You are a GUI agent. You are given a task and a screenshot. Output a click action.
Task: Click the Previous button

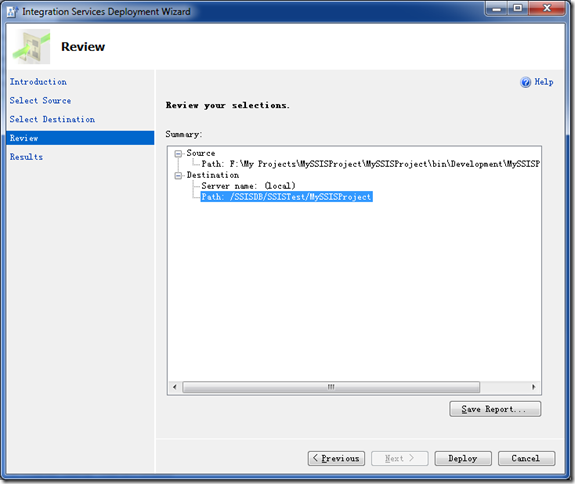336,458
